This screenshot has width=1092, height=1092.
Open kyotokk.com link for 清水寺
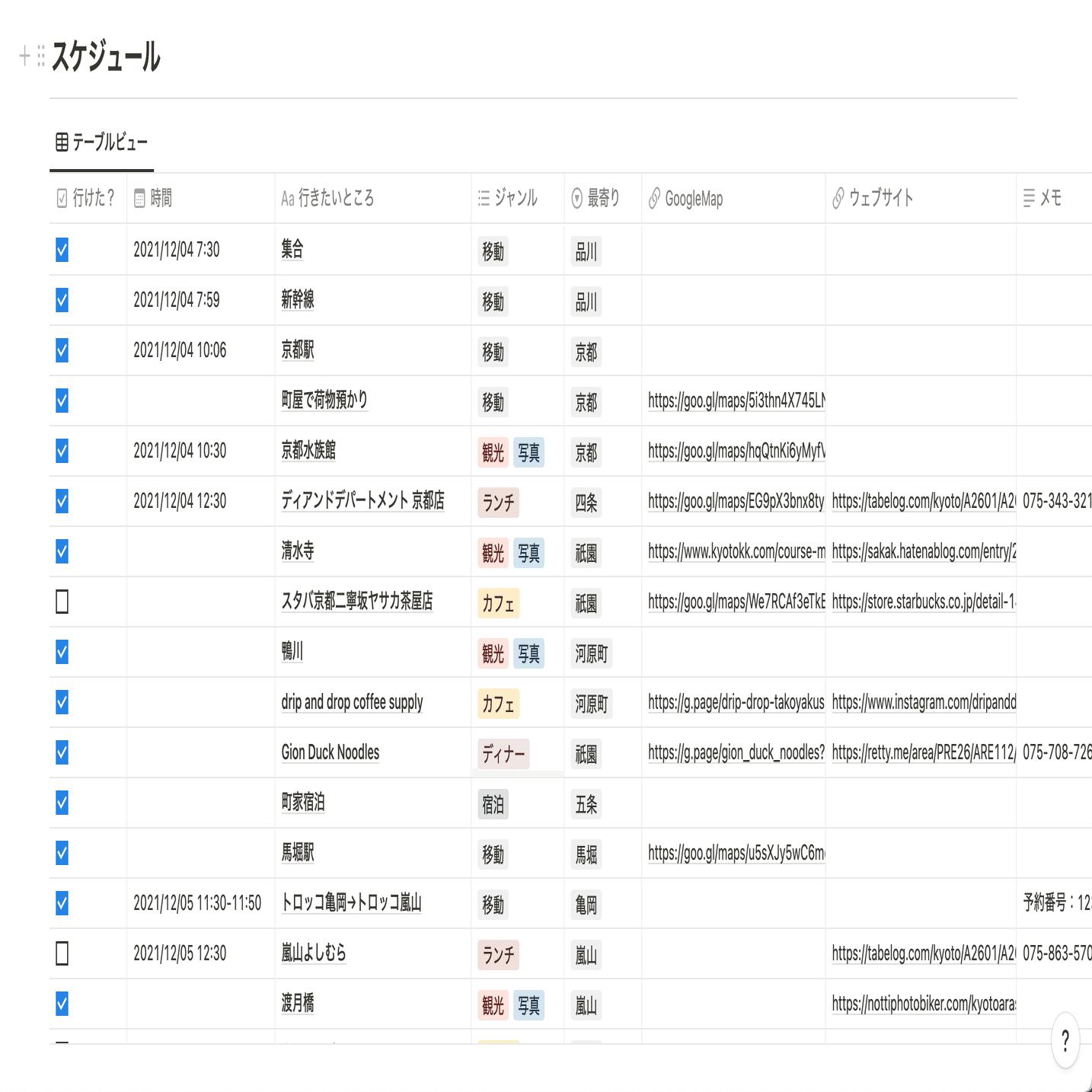[736, 551]
